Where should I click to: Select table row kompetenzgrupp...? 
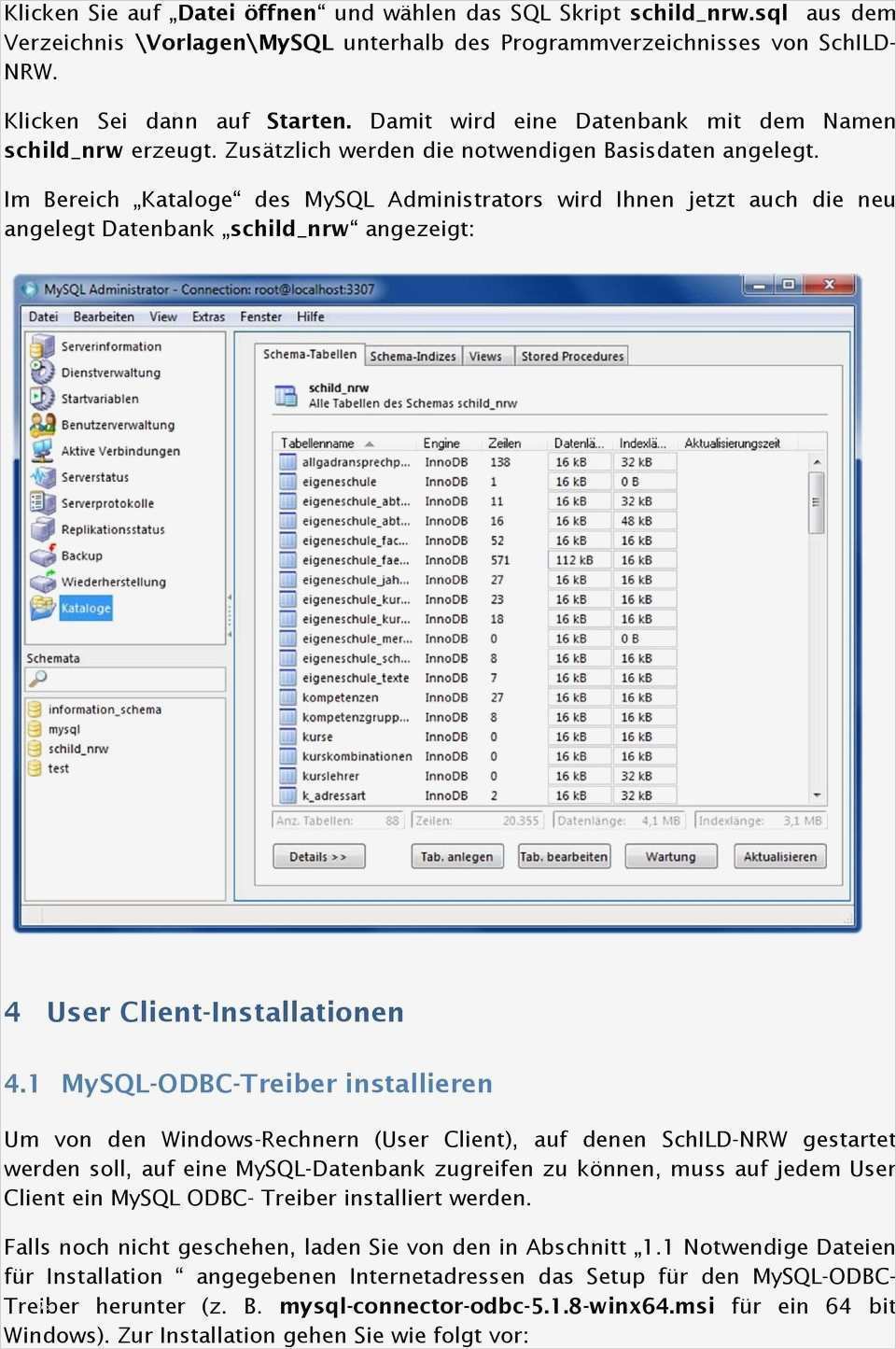(541, 717)
